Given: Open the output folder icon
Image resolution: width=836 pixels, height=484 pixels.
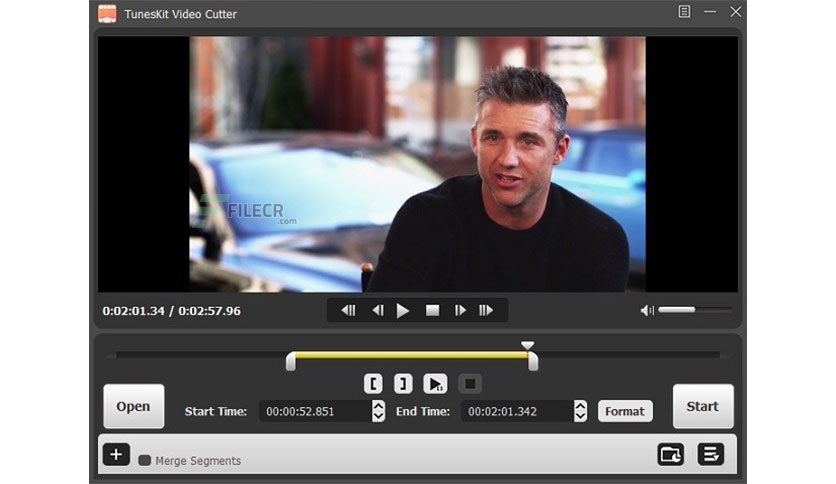Looking at the screenshot, I should tap(671, 455).
